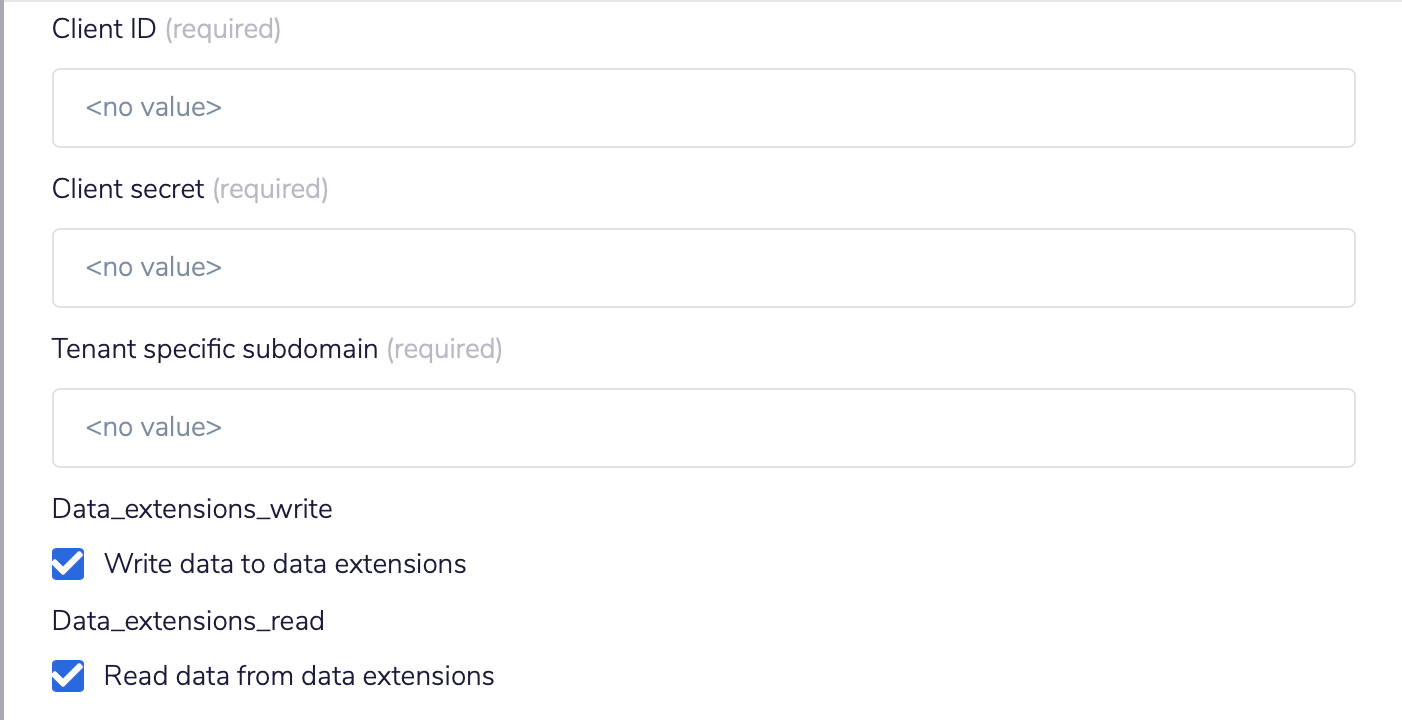Click the no value placeholder in Client ID
Screen dimensions: 1402x720
[153, 107]
